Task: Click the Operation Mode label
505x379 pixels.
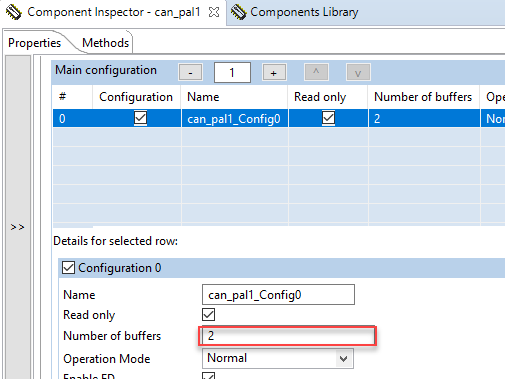Action: (107, 359)
